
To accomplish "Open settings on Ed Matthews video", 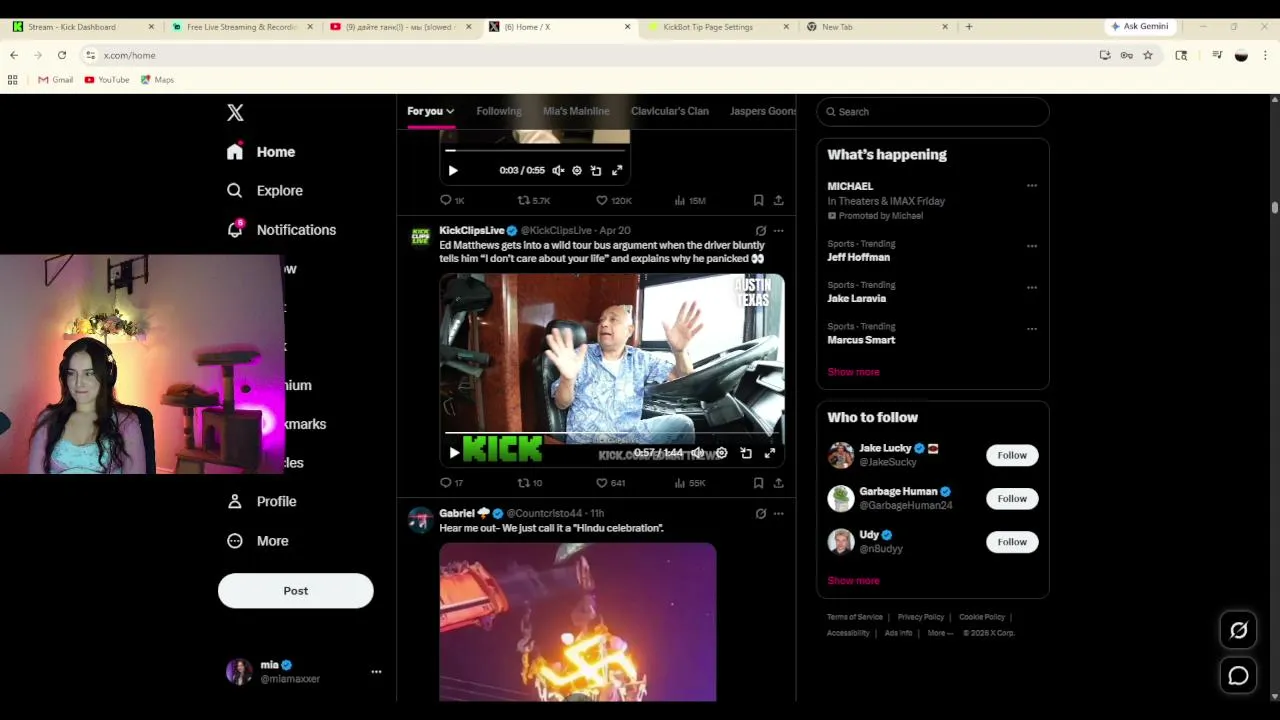I will [x=722, y=453].
